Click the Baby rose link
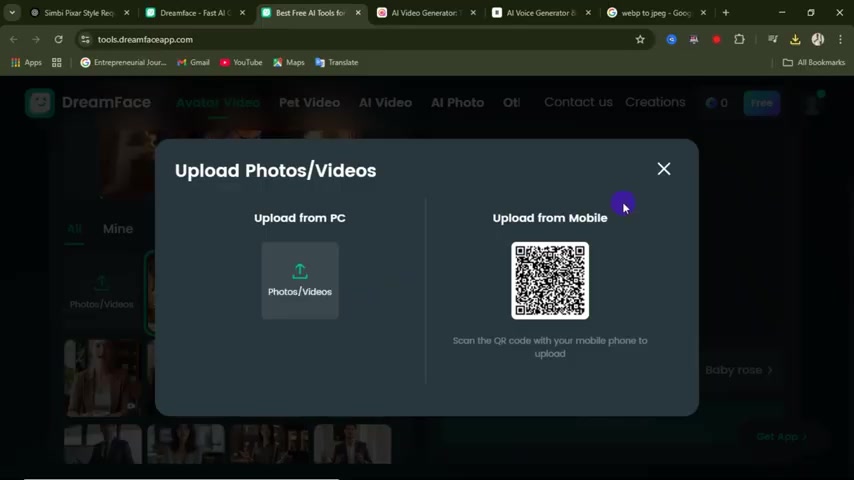 (739, 370)
